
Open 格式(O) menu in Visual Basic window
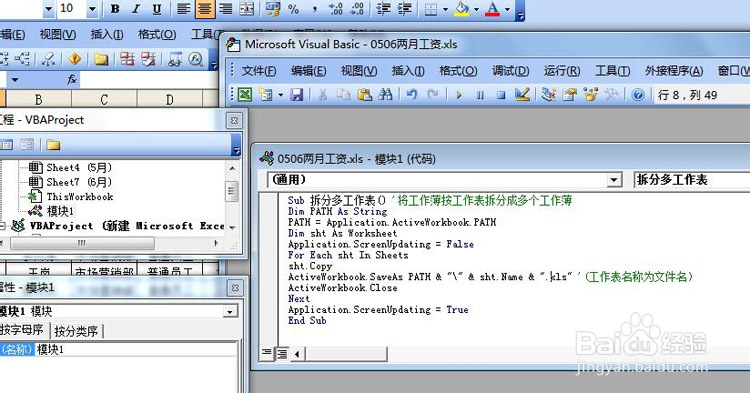[x=458, y=71]
